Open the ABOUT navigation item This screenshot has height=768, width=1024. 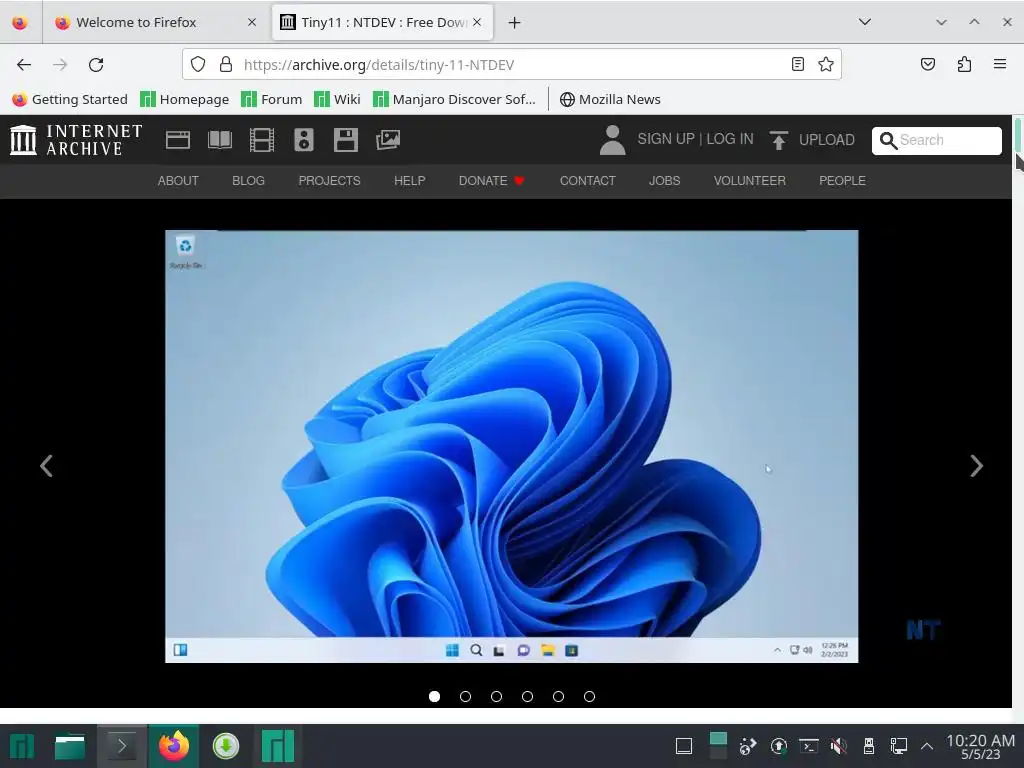[178, 181]
